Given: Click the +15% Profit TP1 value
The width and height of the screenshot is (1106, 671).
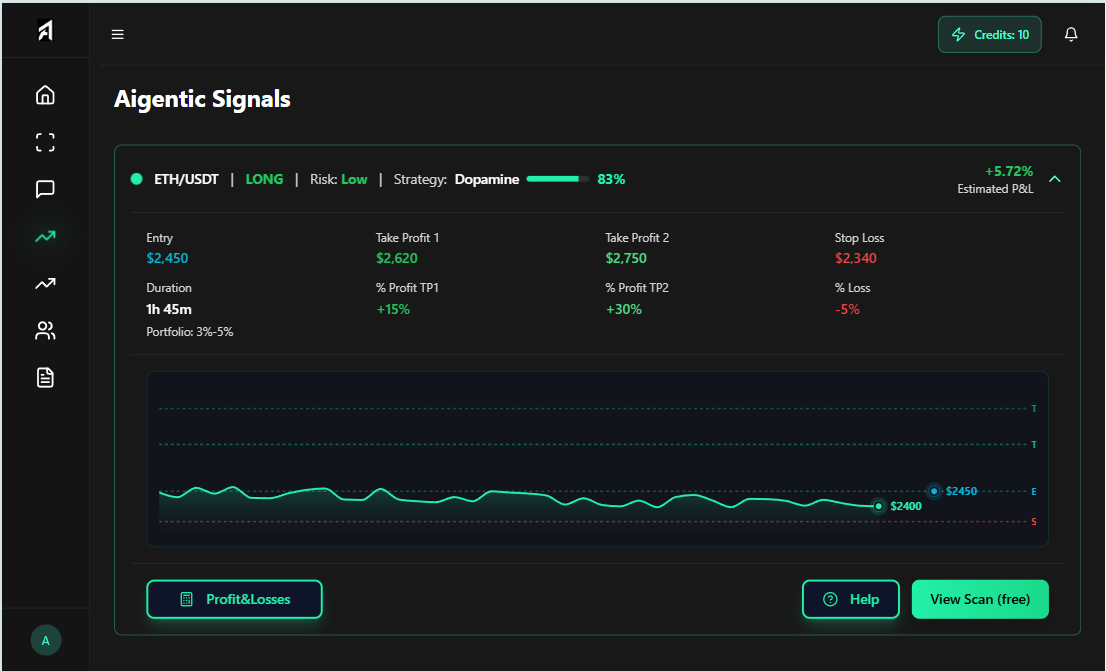Looking at the screenshot, I should coord(393,309).
